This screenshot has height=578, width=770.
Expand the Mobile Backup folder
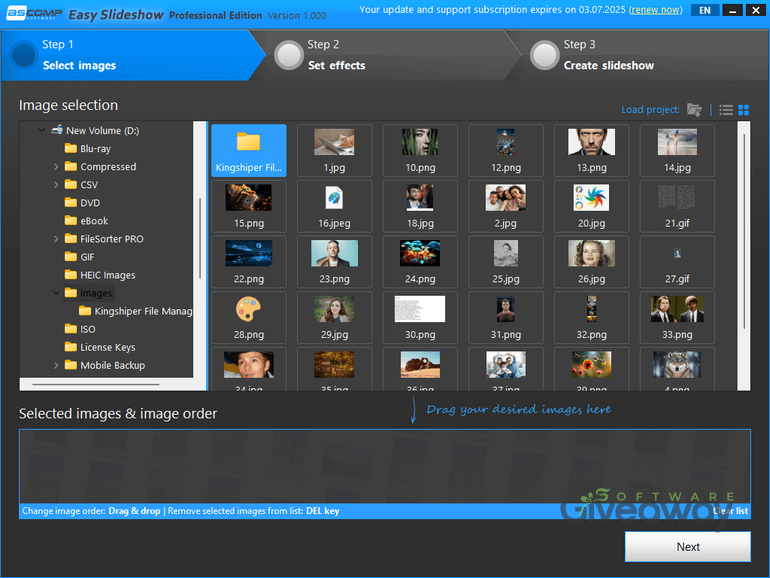[x=56, y=365]
